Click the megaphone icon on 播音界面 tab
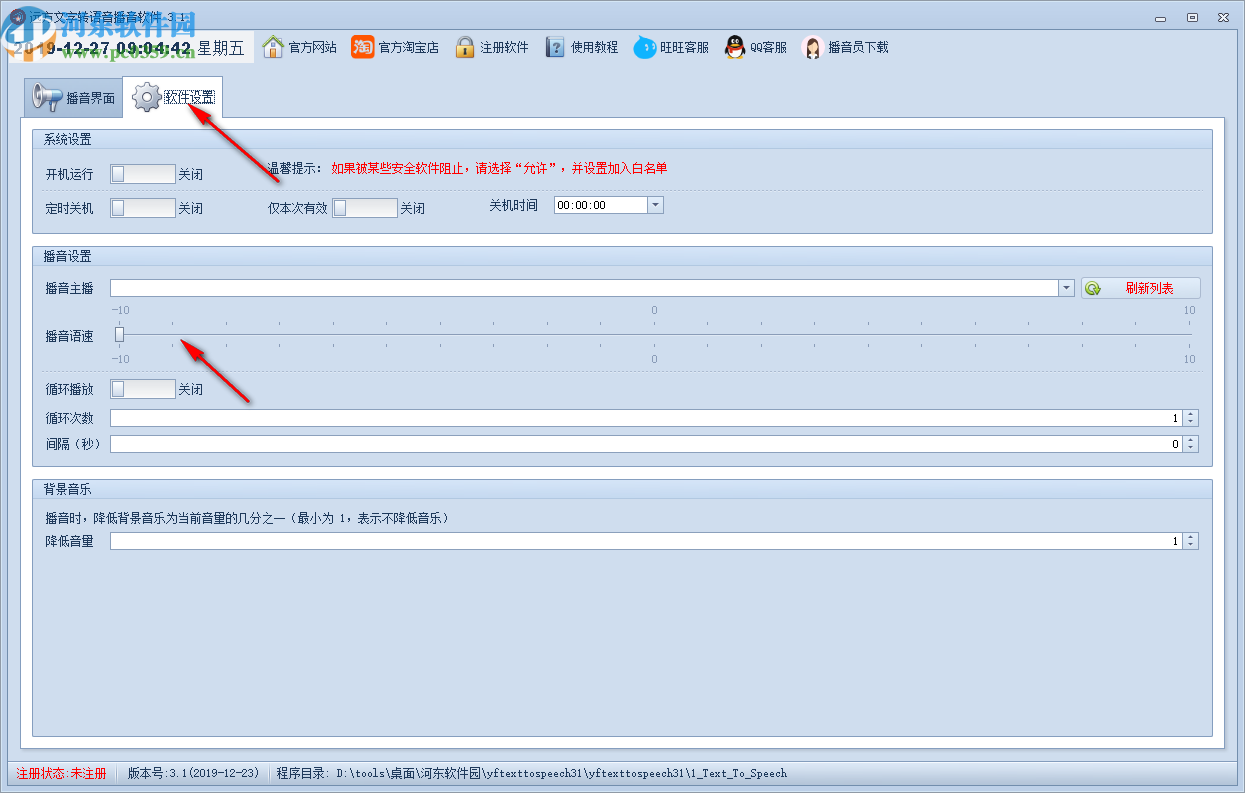Image resolution: width=1245 pixels, height=793 pixels. 47,97
